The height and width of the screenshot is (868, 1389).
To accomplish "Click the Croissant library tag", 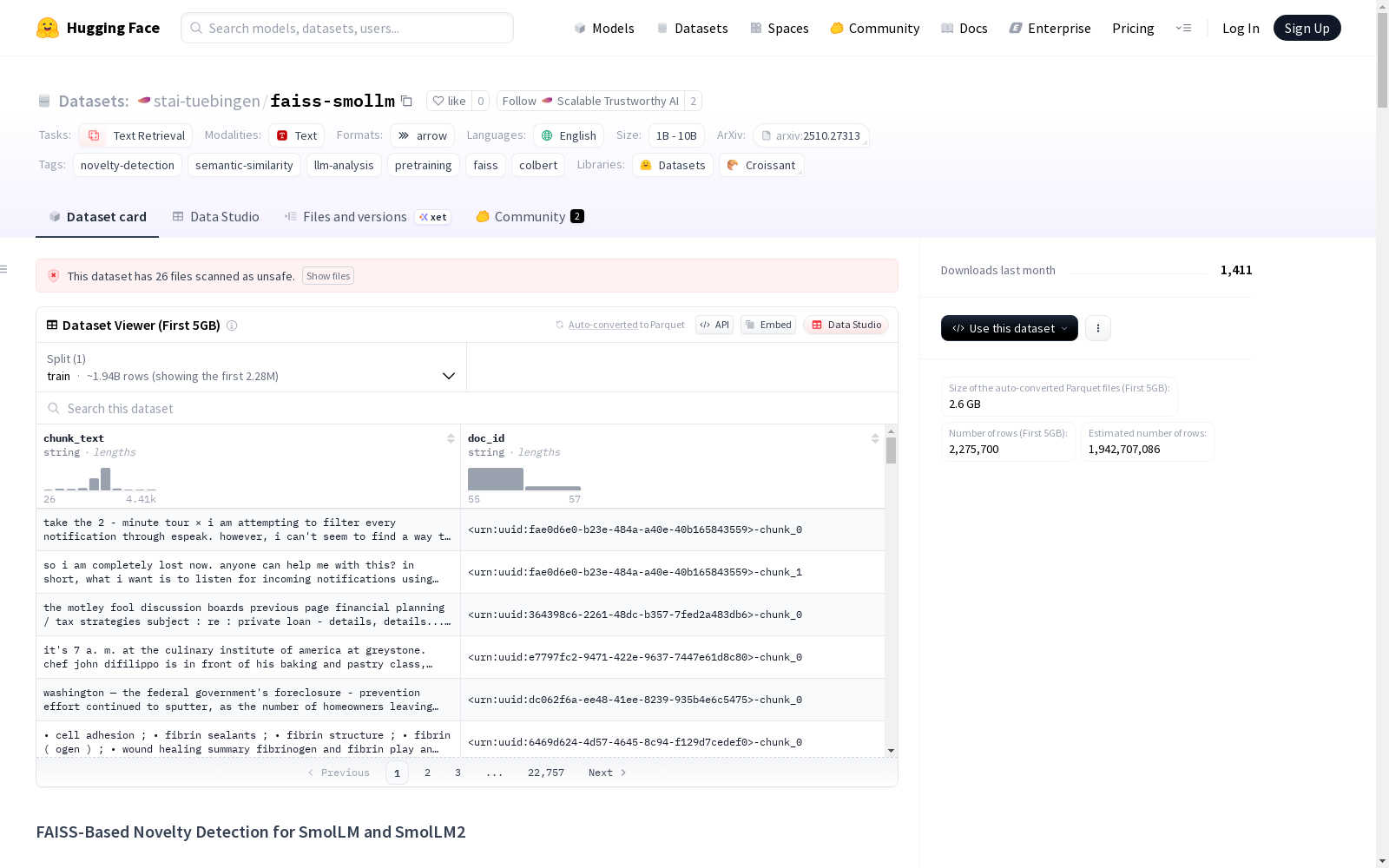I will (761, 165).
